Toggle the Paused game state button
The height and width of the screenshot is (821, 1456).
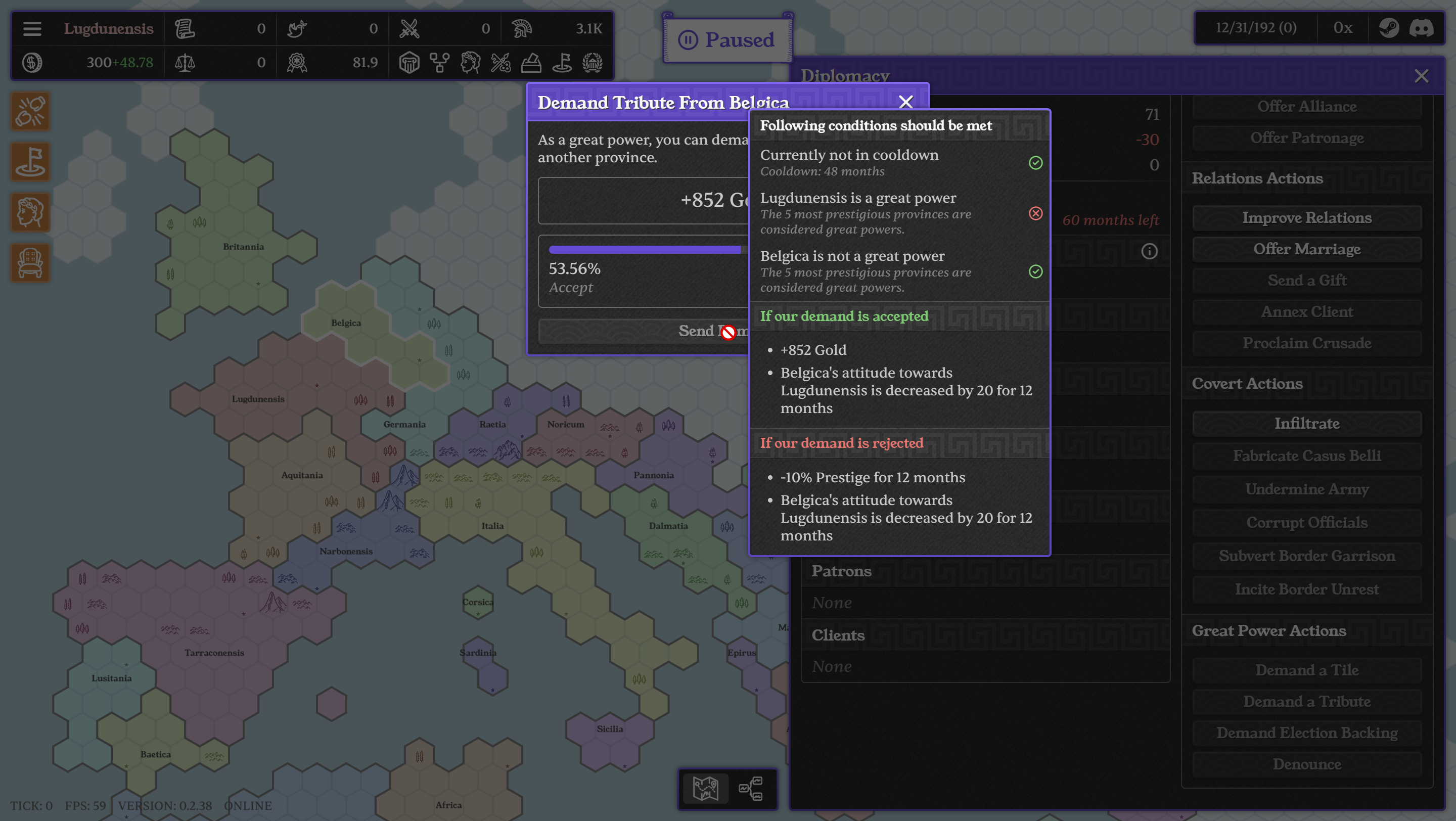727,40
